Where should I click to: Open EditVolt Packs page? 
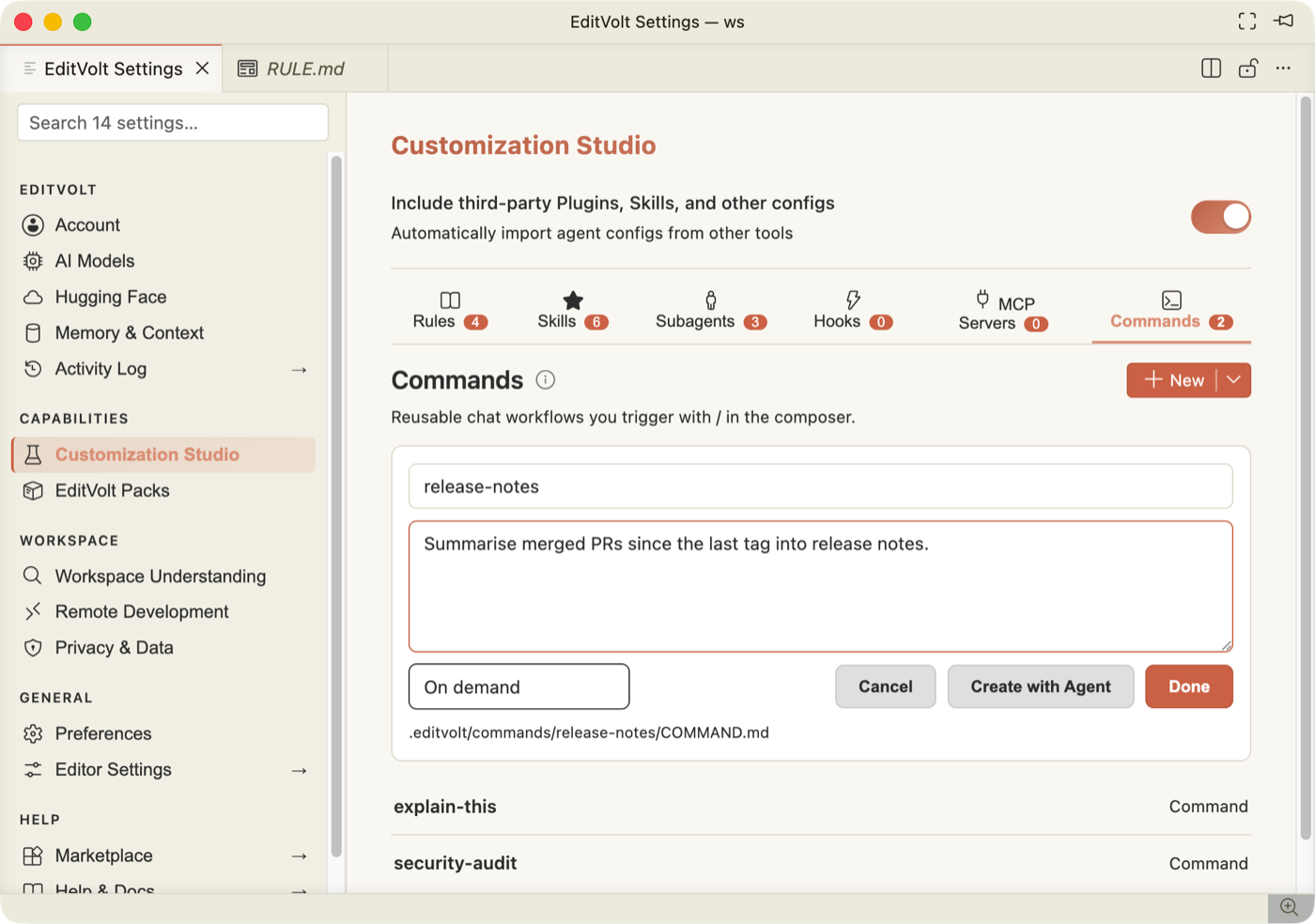pyautogui.click(x=163, y=491)
